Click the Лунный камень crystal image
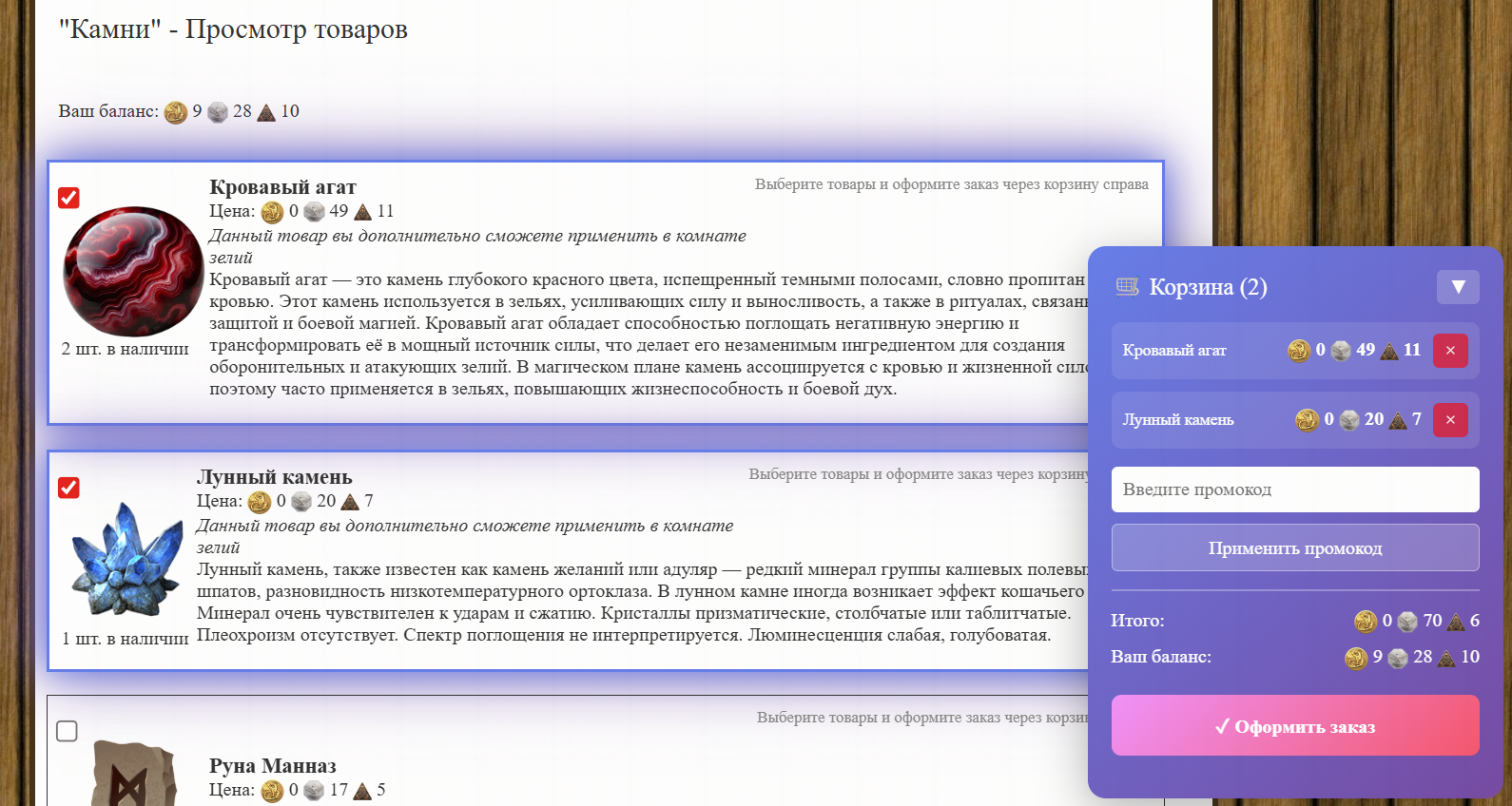Screen dimensions: 1512x806 (127, 559)
